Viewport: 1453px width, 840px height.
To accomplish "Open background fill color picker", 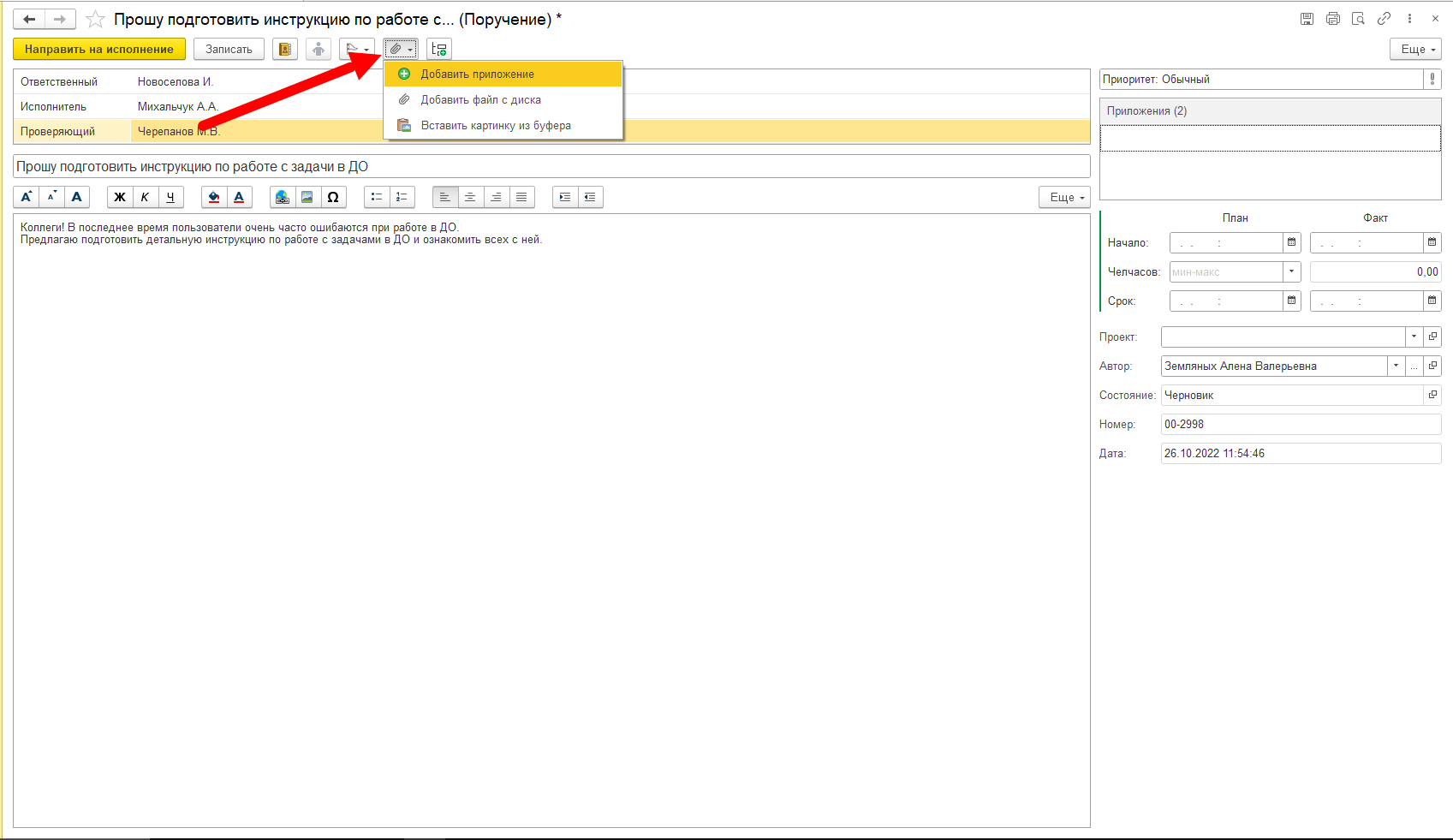I will [x=214, y=197].
